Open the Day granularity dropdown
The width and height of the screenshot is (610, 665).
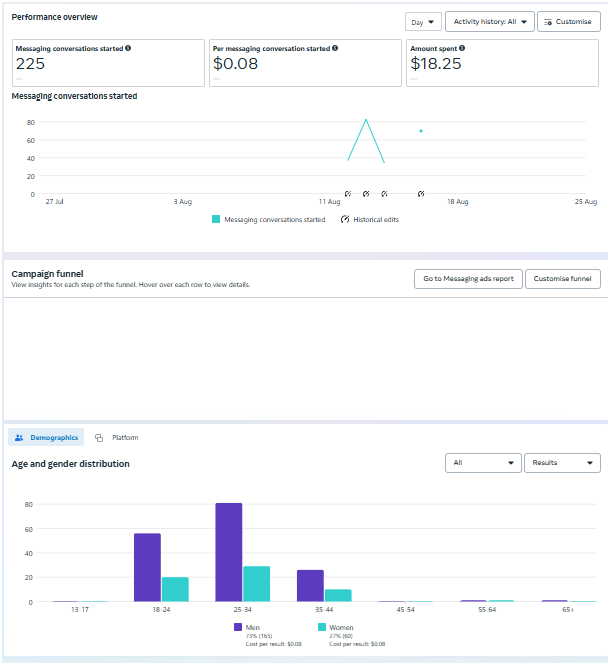tap(424, 22)
